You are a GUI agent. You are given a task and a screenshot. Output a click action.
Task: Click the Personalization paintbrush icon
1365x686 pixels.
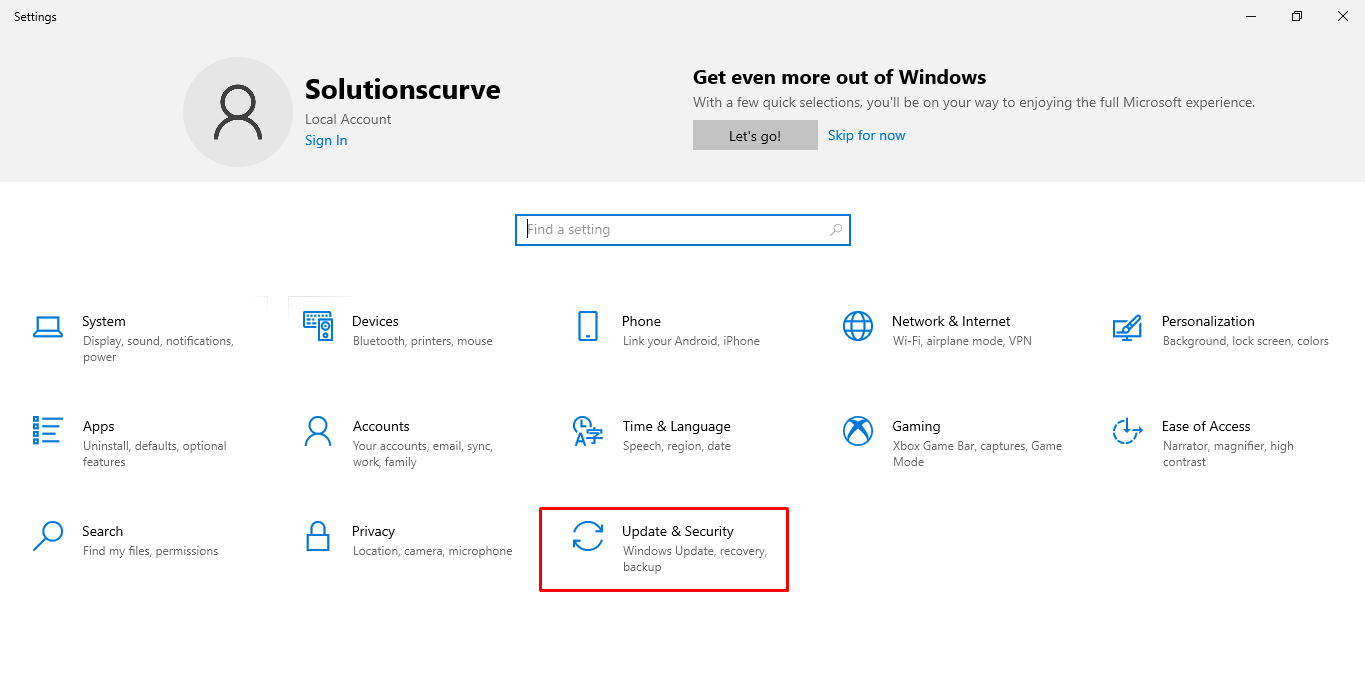[x=1127, y=327]
